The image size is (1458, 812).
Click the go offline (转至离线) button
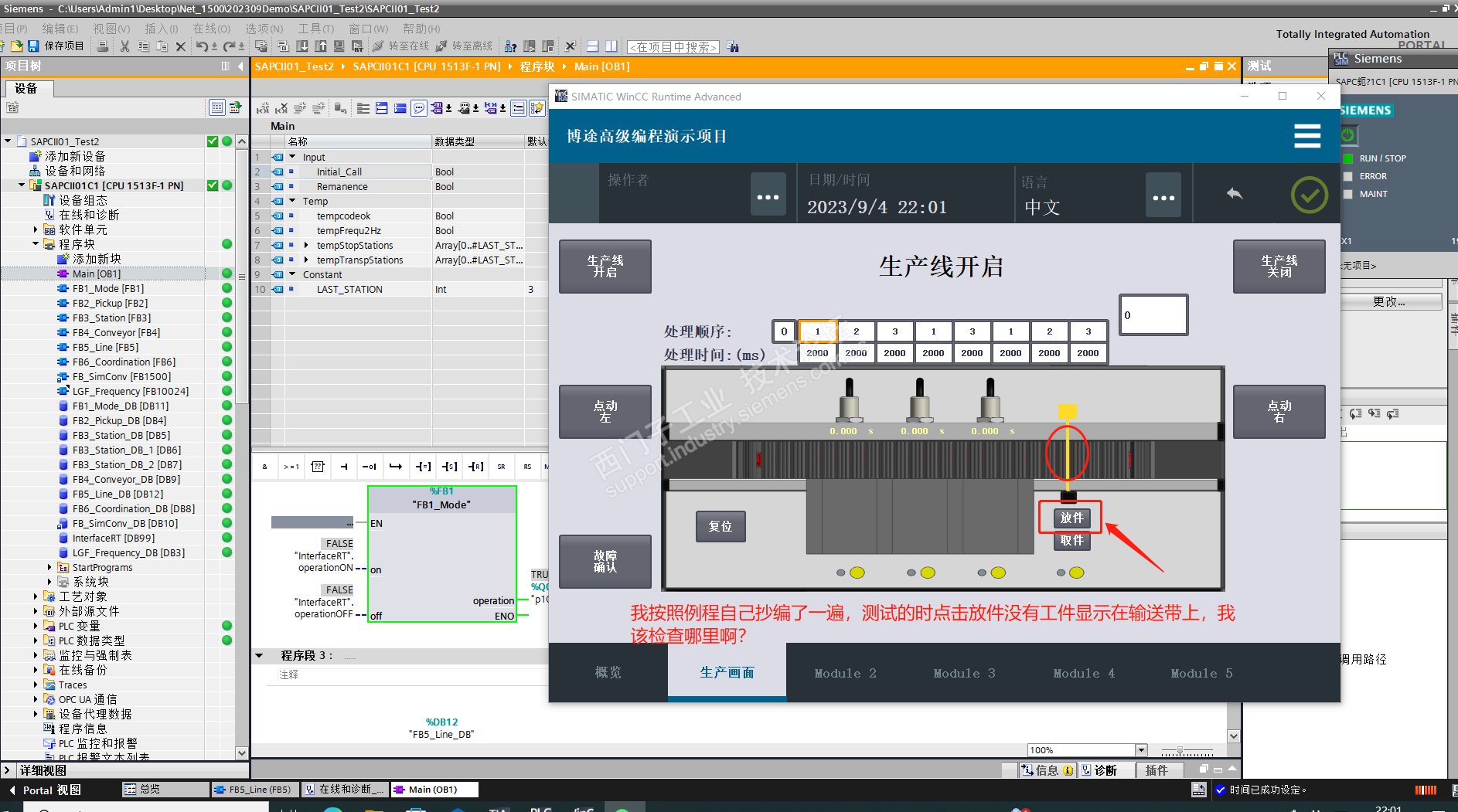[x=464, y=46]
